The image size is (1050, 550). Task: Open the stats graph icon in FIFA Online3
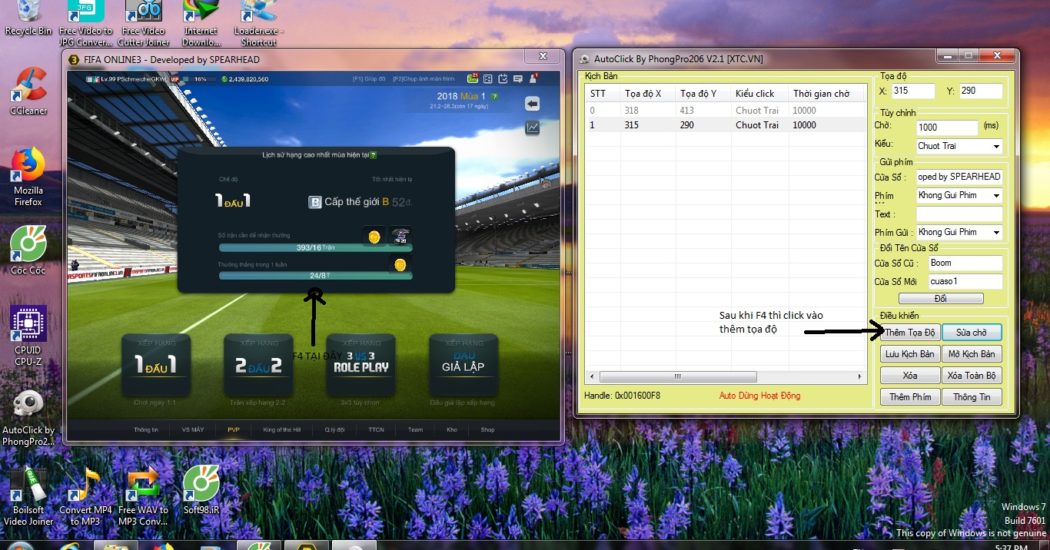point(532,127)
